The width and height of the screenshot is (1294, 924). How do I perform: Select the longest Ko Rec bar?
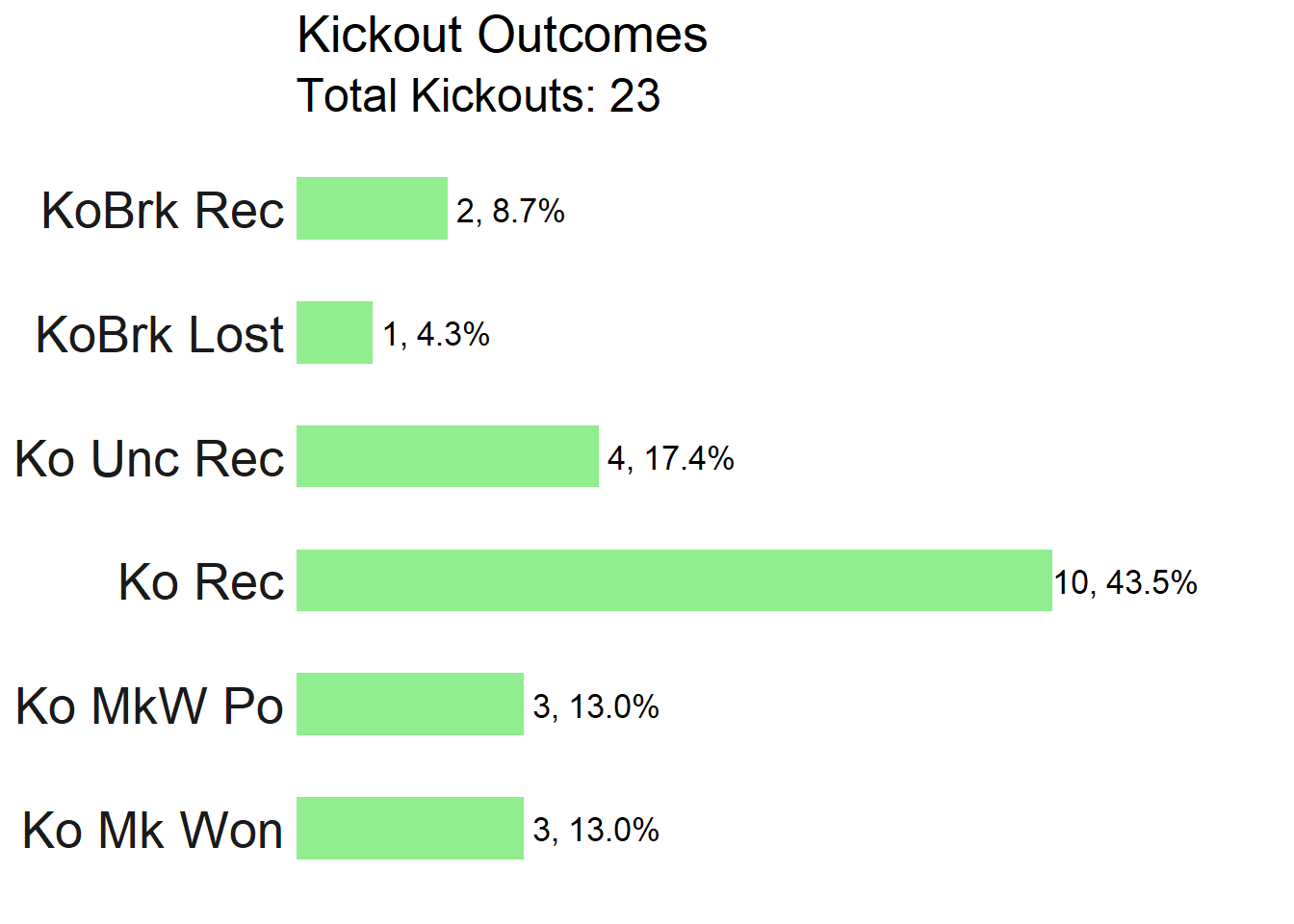674,580
